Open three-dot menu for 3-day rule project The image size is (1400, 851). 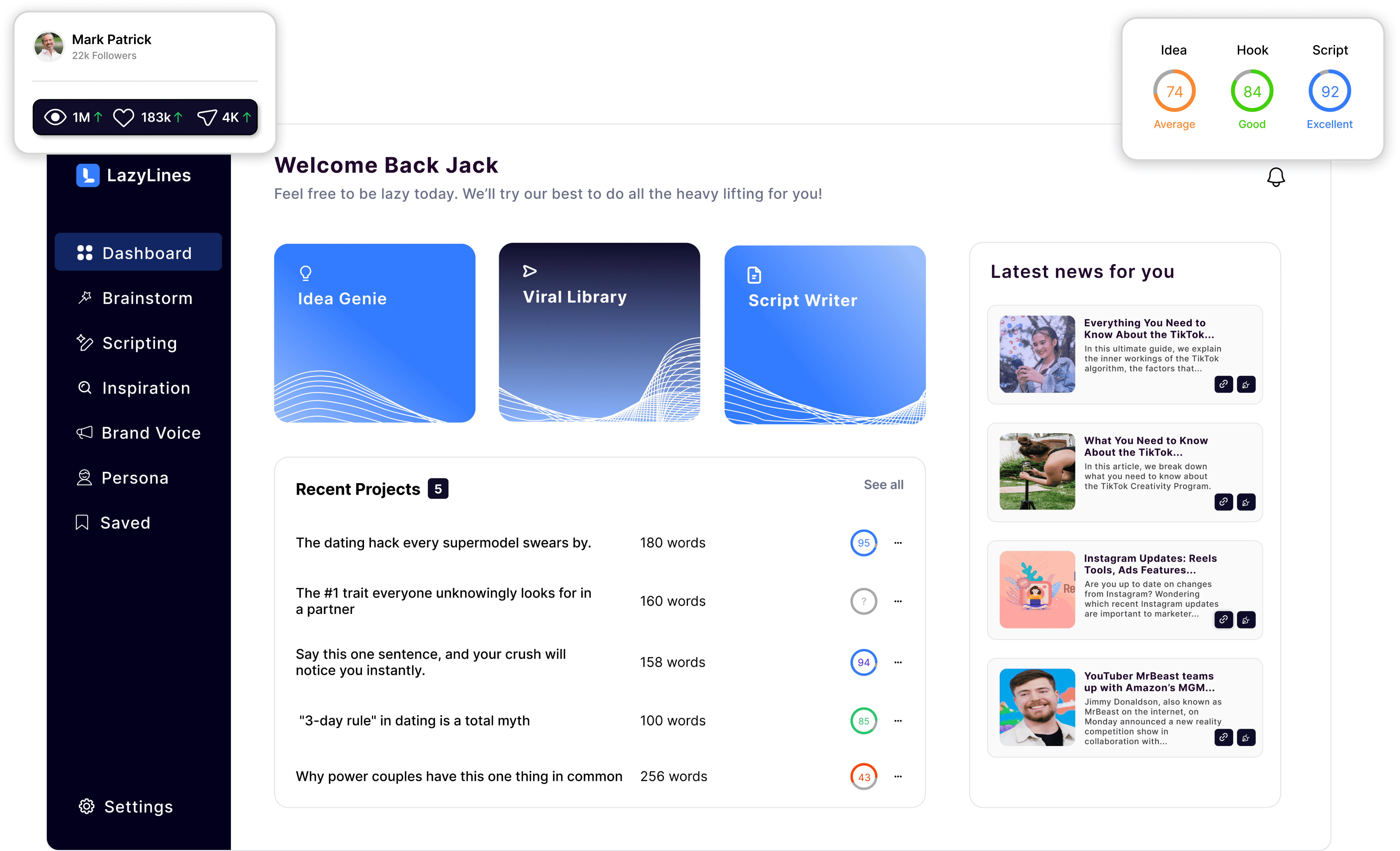898,720
